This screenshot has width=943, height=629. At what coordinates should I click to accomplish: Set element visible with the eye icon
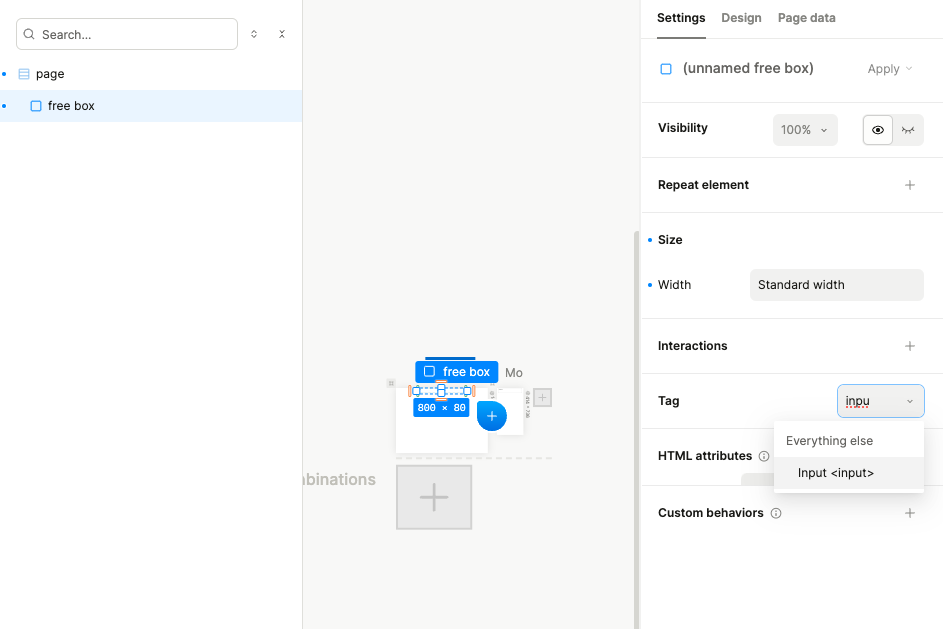click(878, 130)
